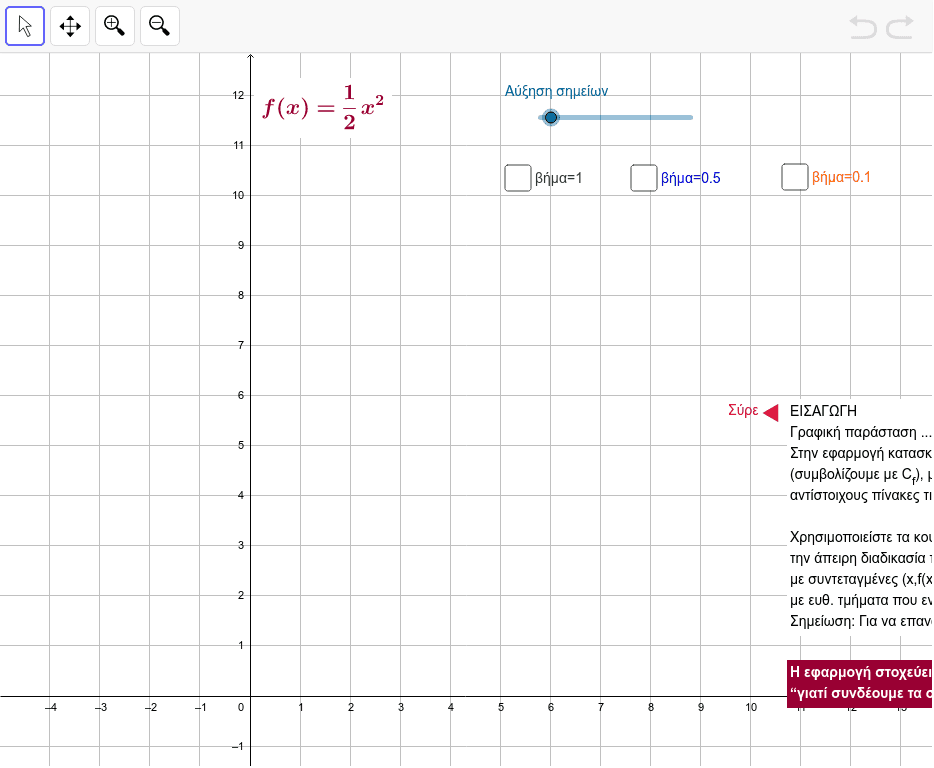Viewport: 934px width, 768px height.
Task: Choose the Zoom In magnifier tool
Action: (x=114, y=26)
